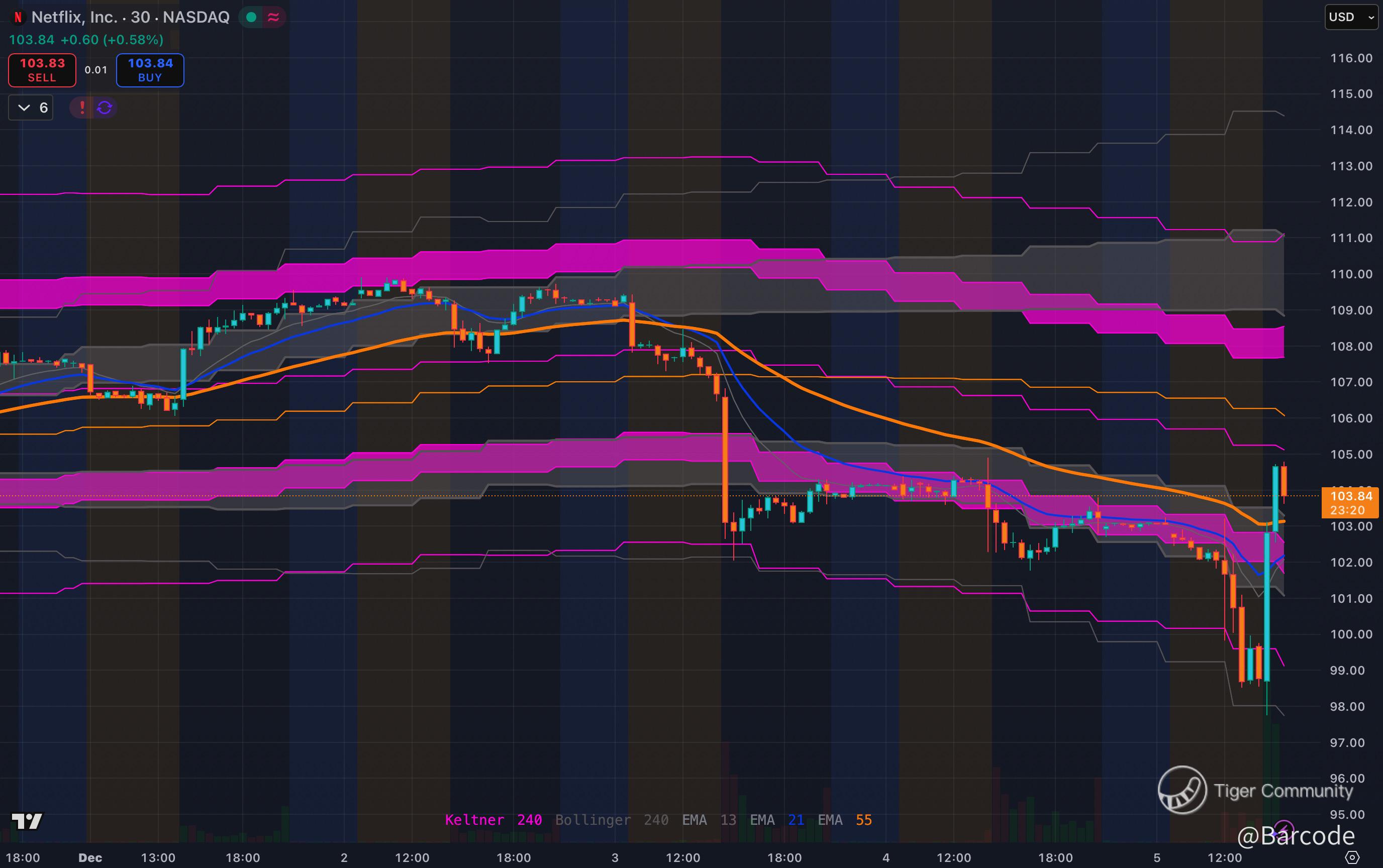Click the purple lightning event marker
Image resolution: width=1383 pixels, height=868 pixels.
point(1282,829)
